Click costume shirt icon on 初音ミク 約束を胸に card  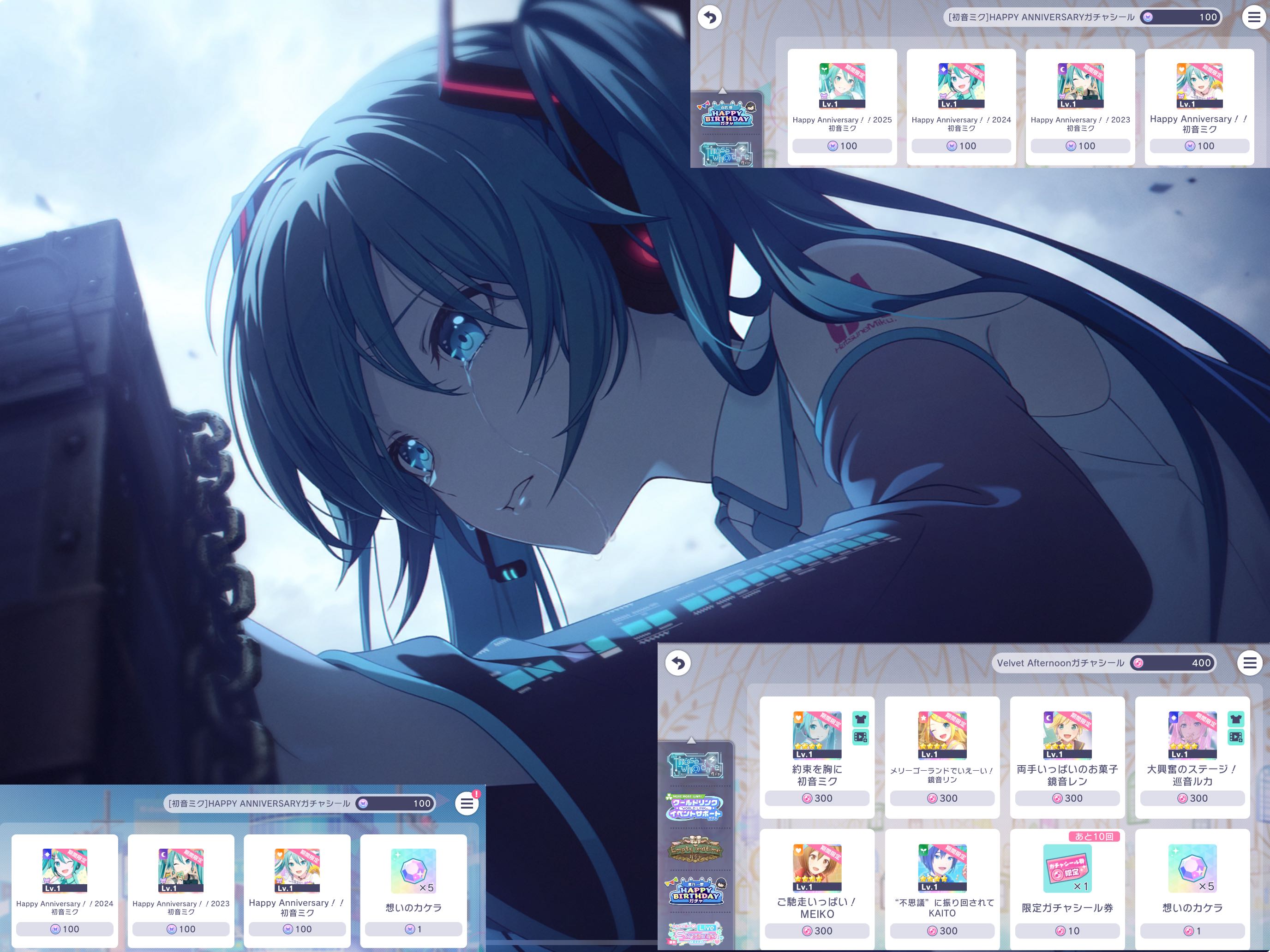[860, 719]
